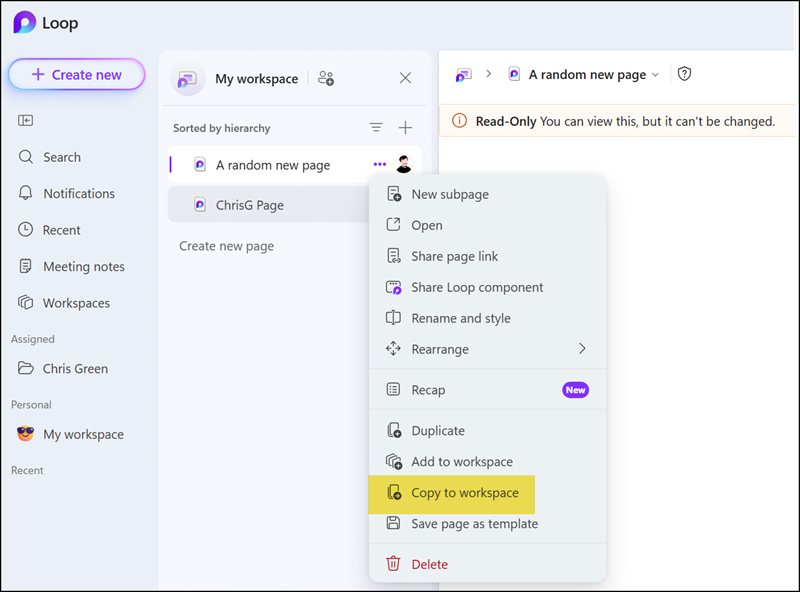Choose Recap from the context menu

pos(487,390)
